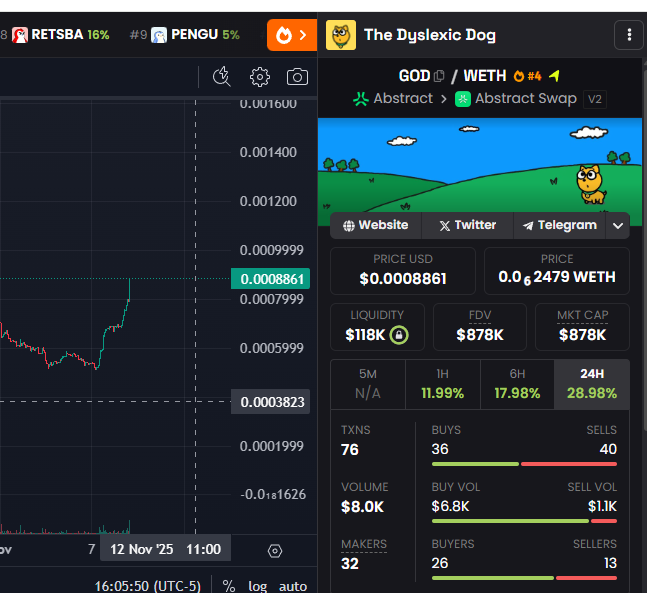Click the V2 pool version badge

tap(595, 99)
